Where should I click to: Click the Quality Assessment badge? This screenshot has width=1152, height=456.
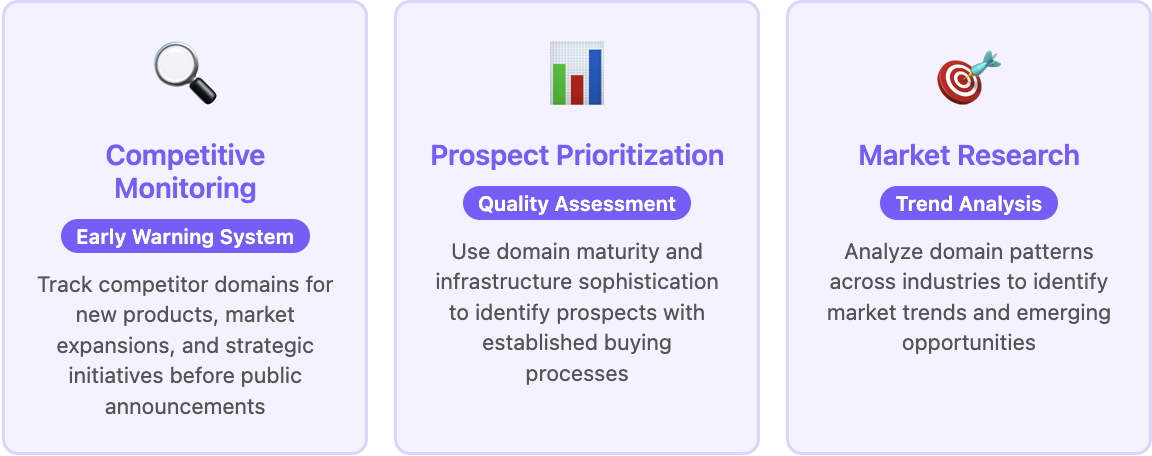click(577, 203)
